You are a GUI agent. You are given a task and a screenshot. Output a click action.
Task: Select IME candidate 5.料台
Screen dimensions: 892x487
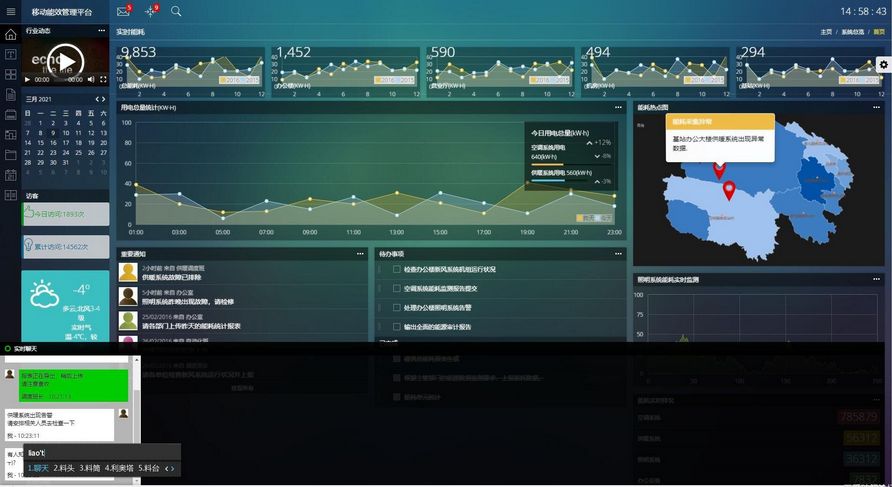[x=148, y=468]
